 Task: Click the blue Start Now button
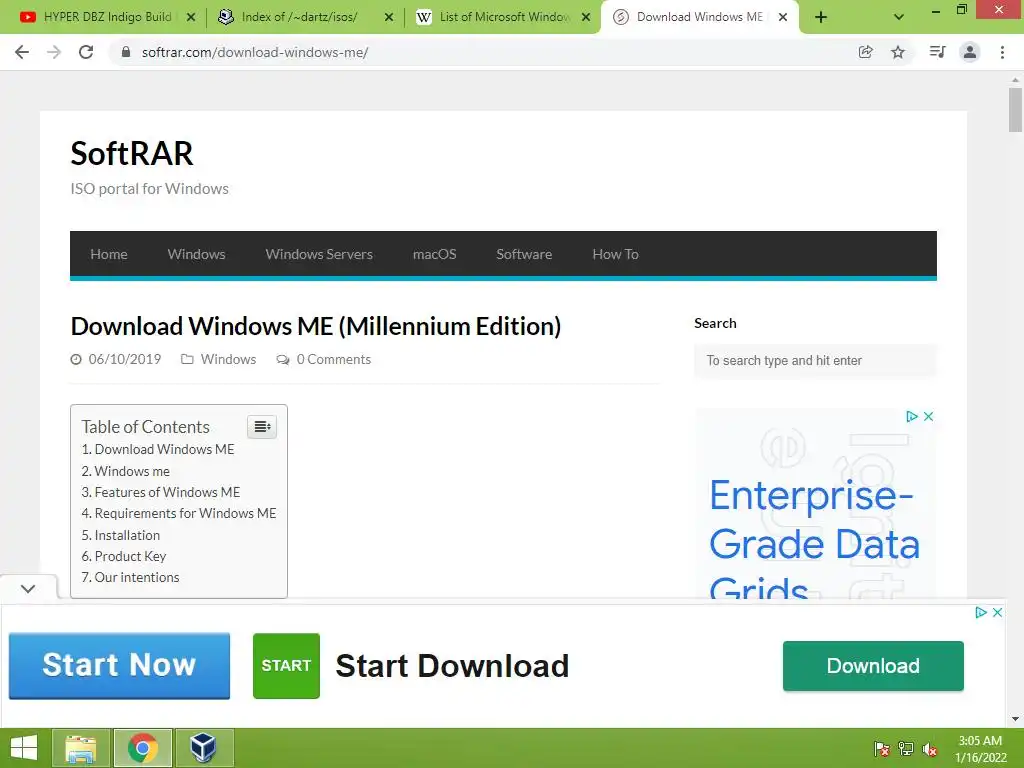tap(120, 665)
